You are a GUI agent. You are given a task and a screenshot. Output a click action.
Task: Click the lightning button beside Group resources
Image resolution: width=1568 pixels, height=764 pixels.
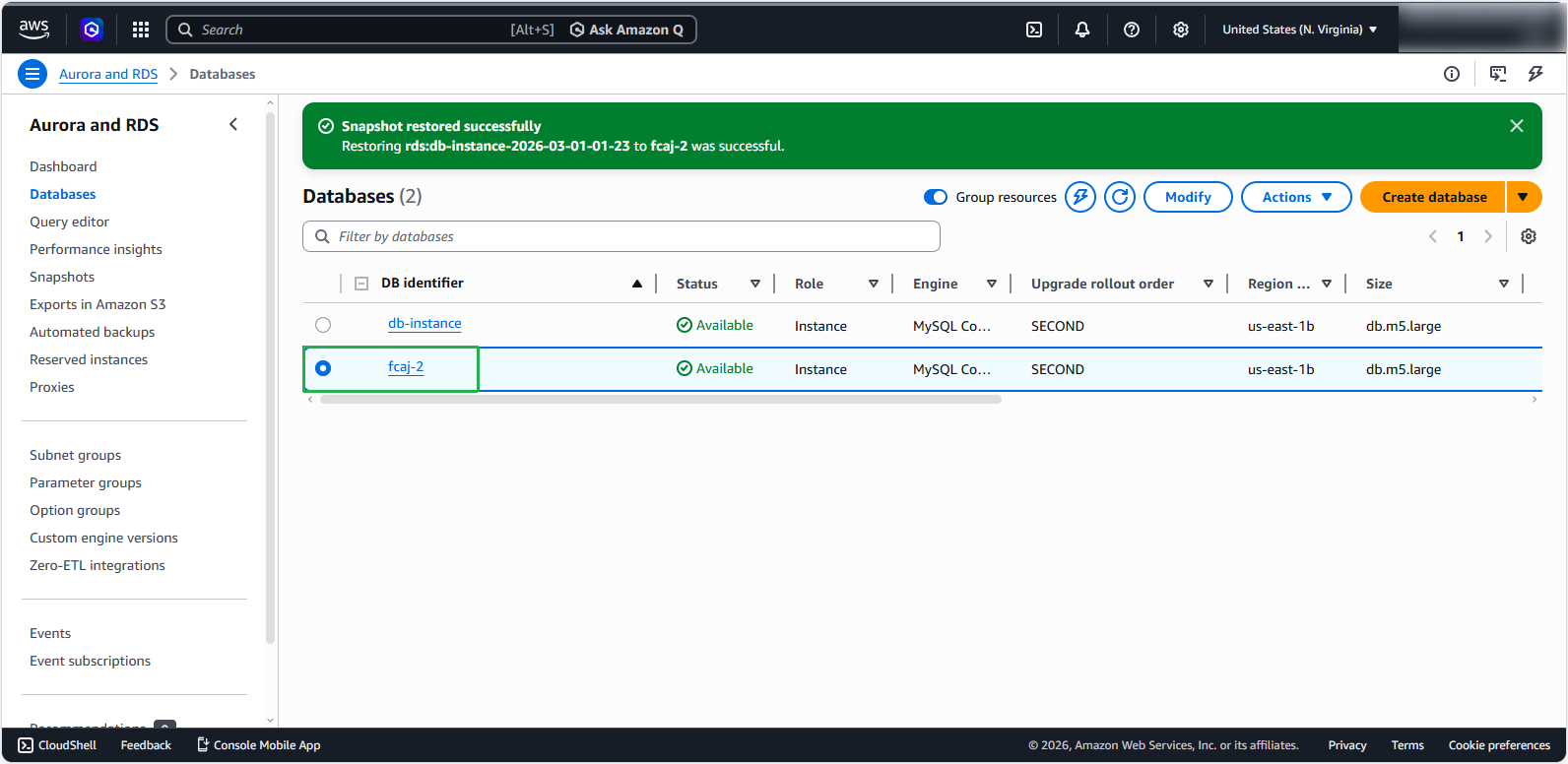1080,197
